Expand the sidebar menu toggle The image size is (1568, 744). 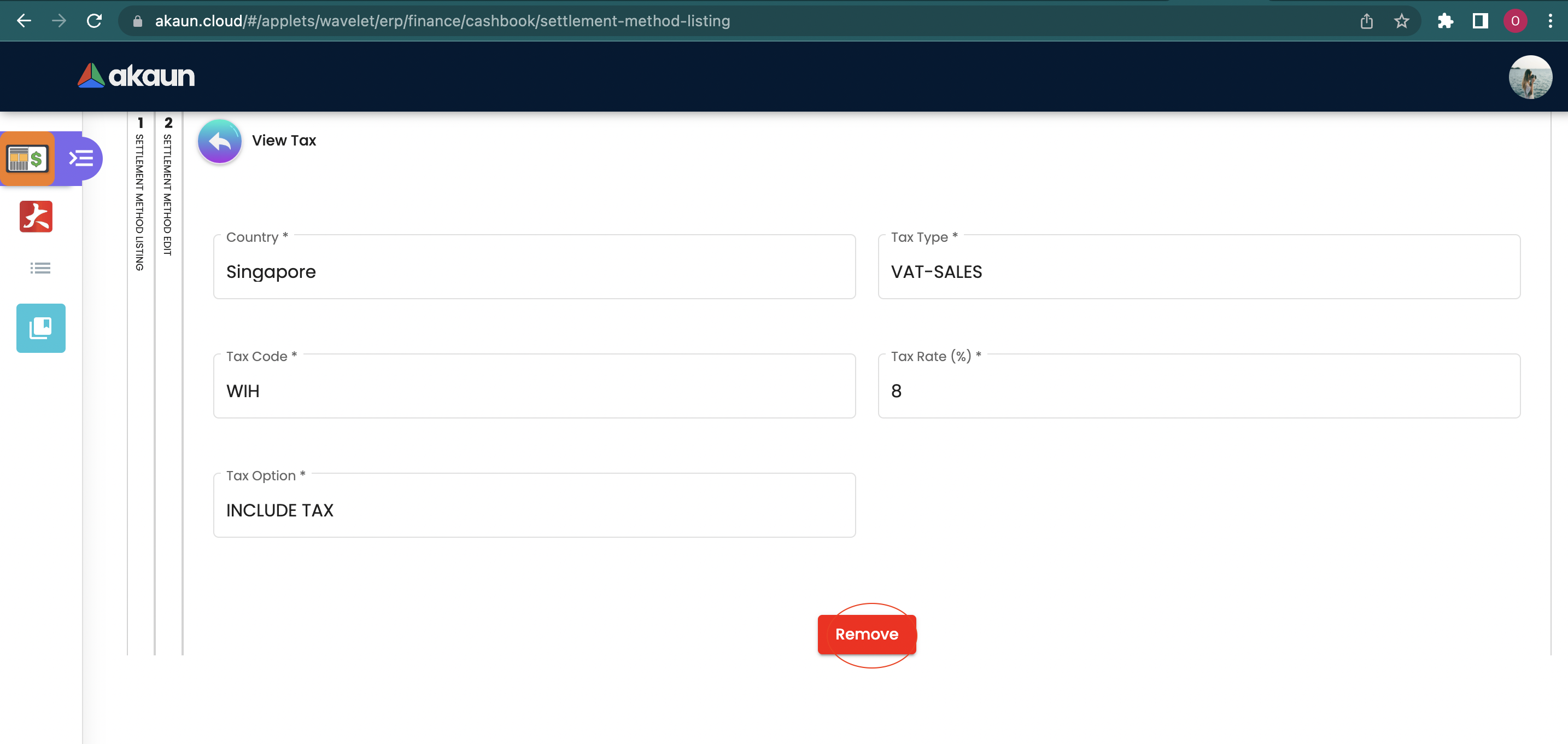81,159
